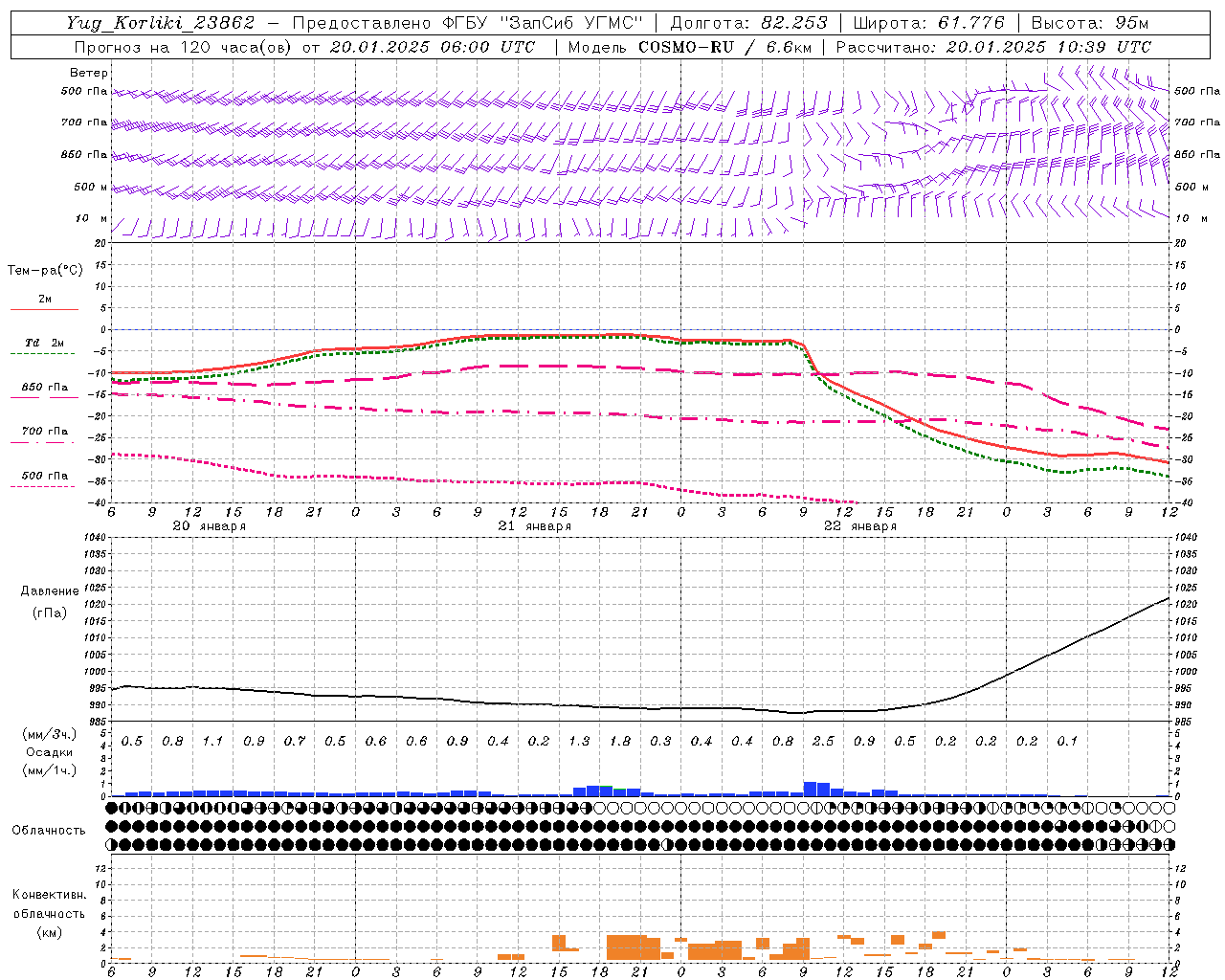Click the "Тем-ра(°C)" temperature panel label
The width and height of the screenshot is (1225, 980).
click(45, 271)
